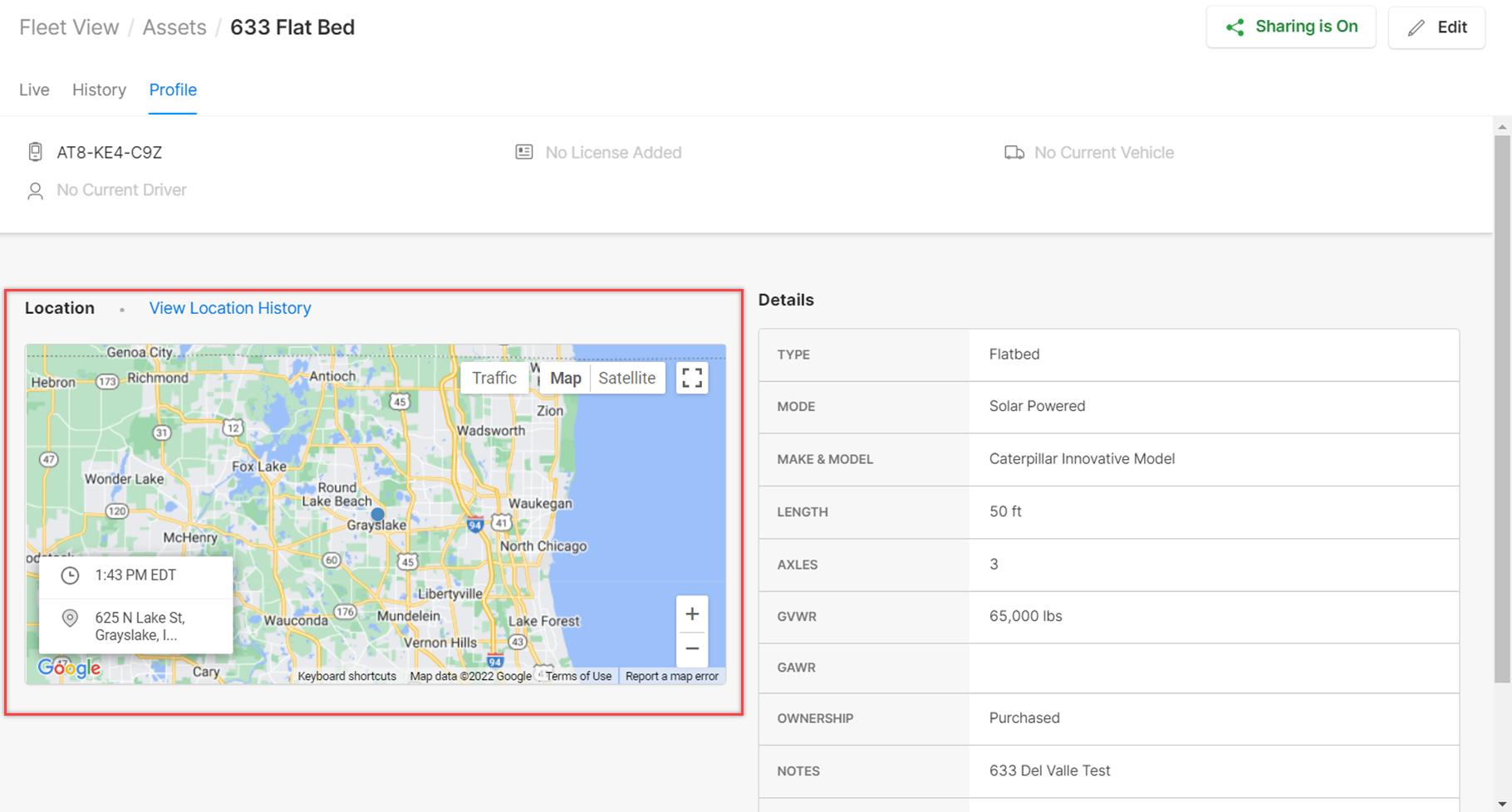The height and width of the screenshot is (812, 1512).
Task: Click the person icon beside No Current Driver
Action: click(x=35, y=191)
